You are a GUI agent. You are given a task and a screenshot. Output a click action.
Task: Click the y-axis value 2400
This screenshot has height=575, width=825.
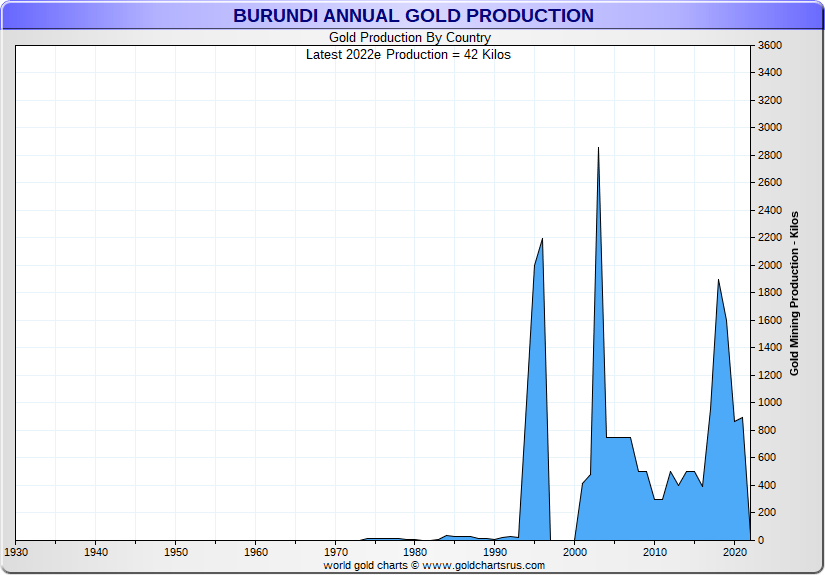coord(770,210)
